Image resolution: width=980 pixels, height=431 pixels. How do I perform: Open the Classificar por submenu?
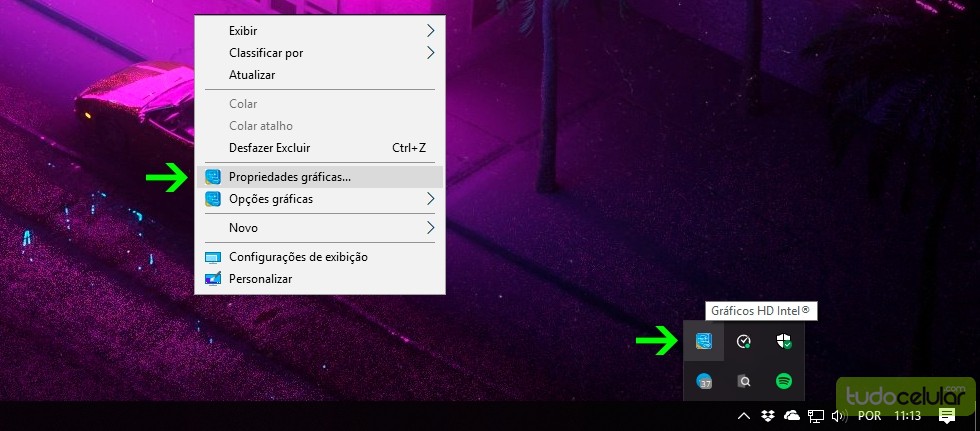pos(319,53)
